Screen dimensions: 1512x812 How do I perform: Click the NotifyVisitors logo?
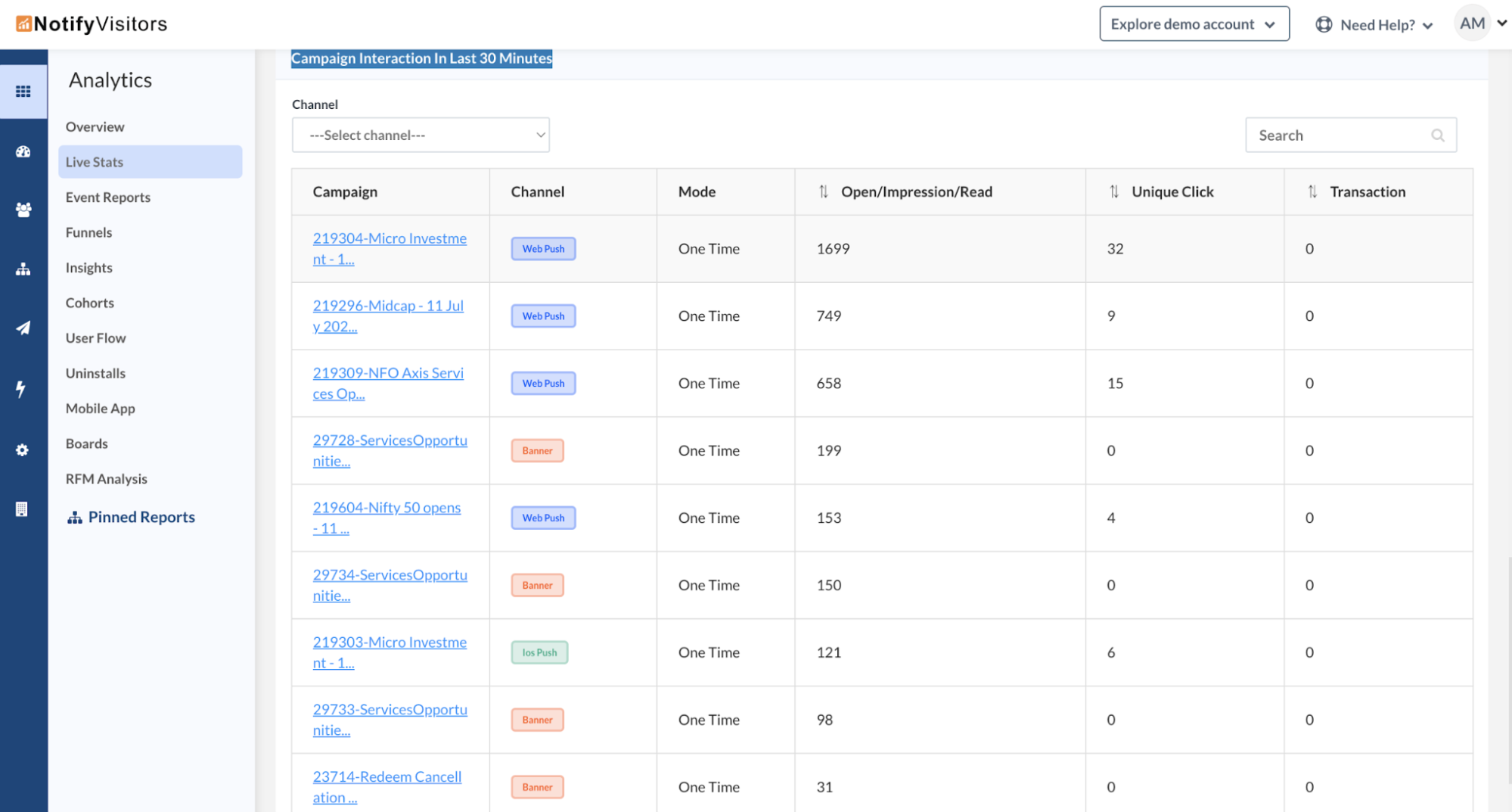click(x=92, y=24)
